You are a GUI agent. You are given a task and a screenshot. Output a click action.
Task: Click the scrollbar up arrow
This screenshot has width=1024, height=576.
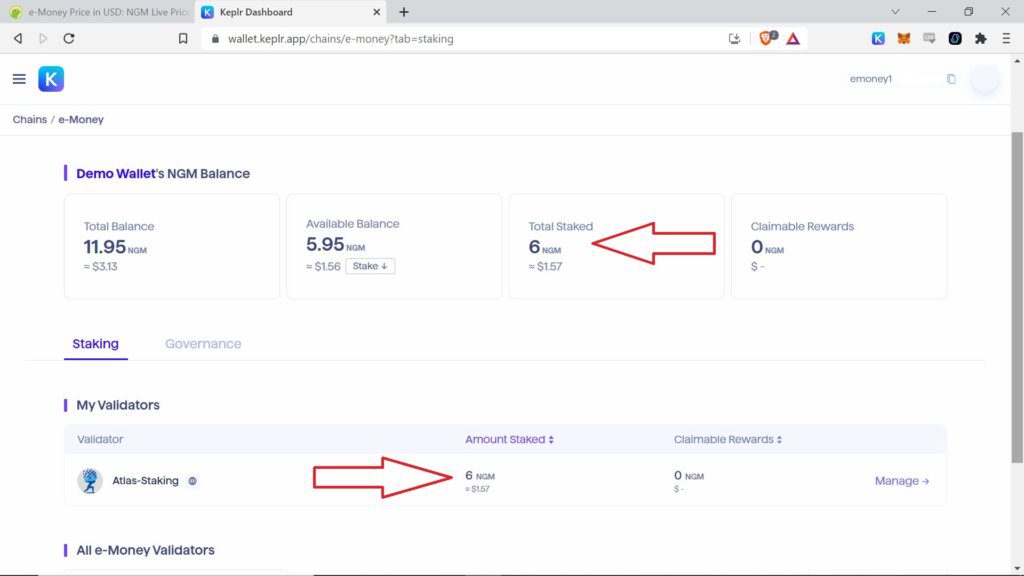(1017, 61)
